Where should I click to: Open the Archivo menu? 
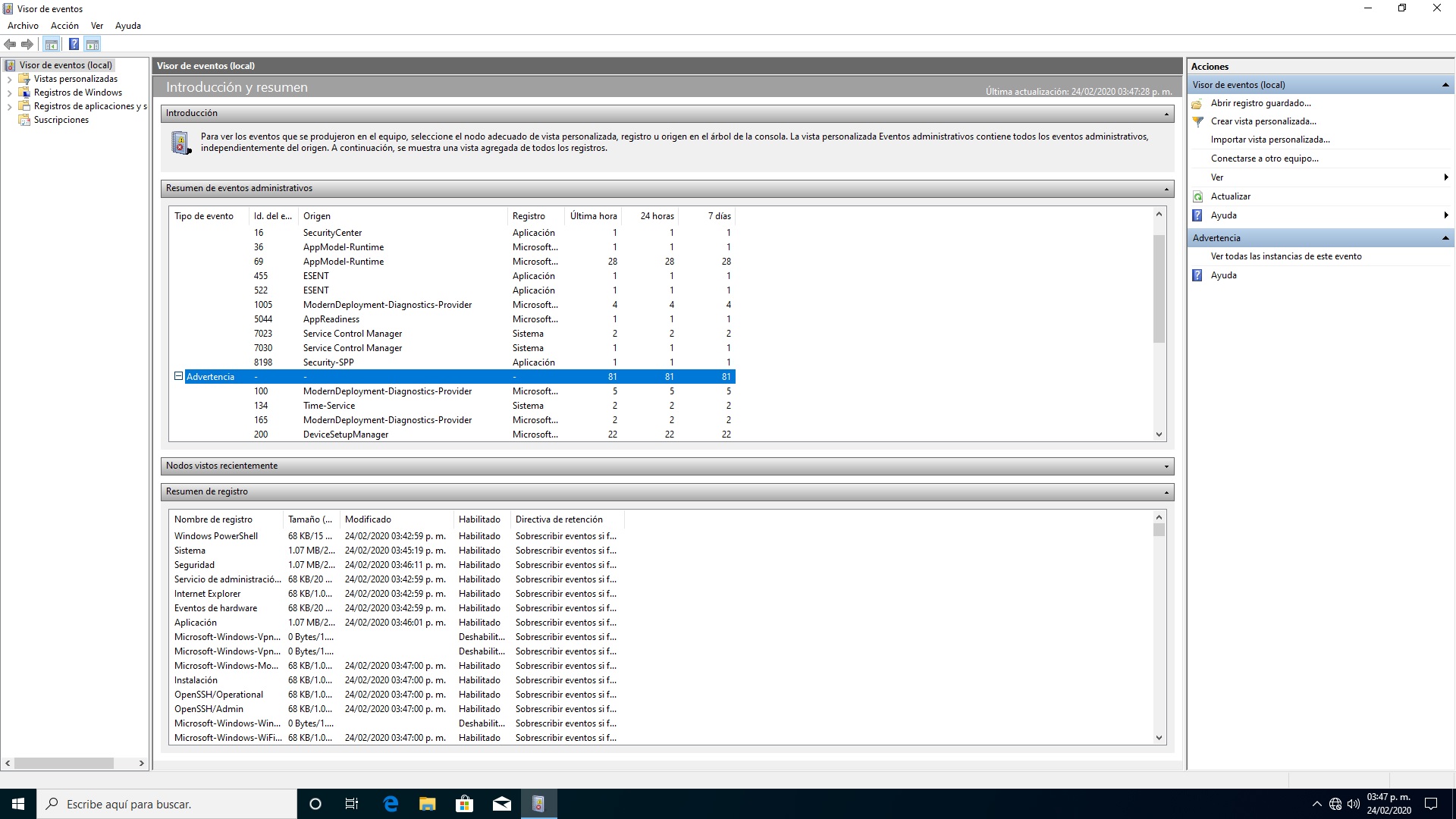23,26
